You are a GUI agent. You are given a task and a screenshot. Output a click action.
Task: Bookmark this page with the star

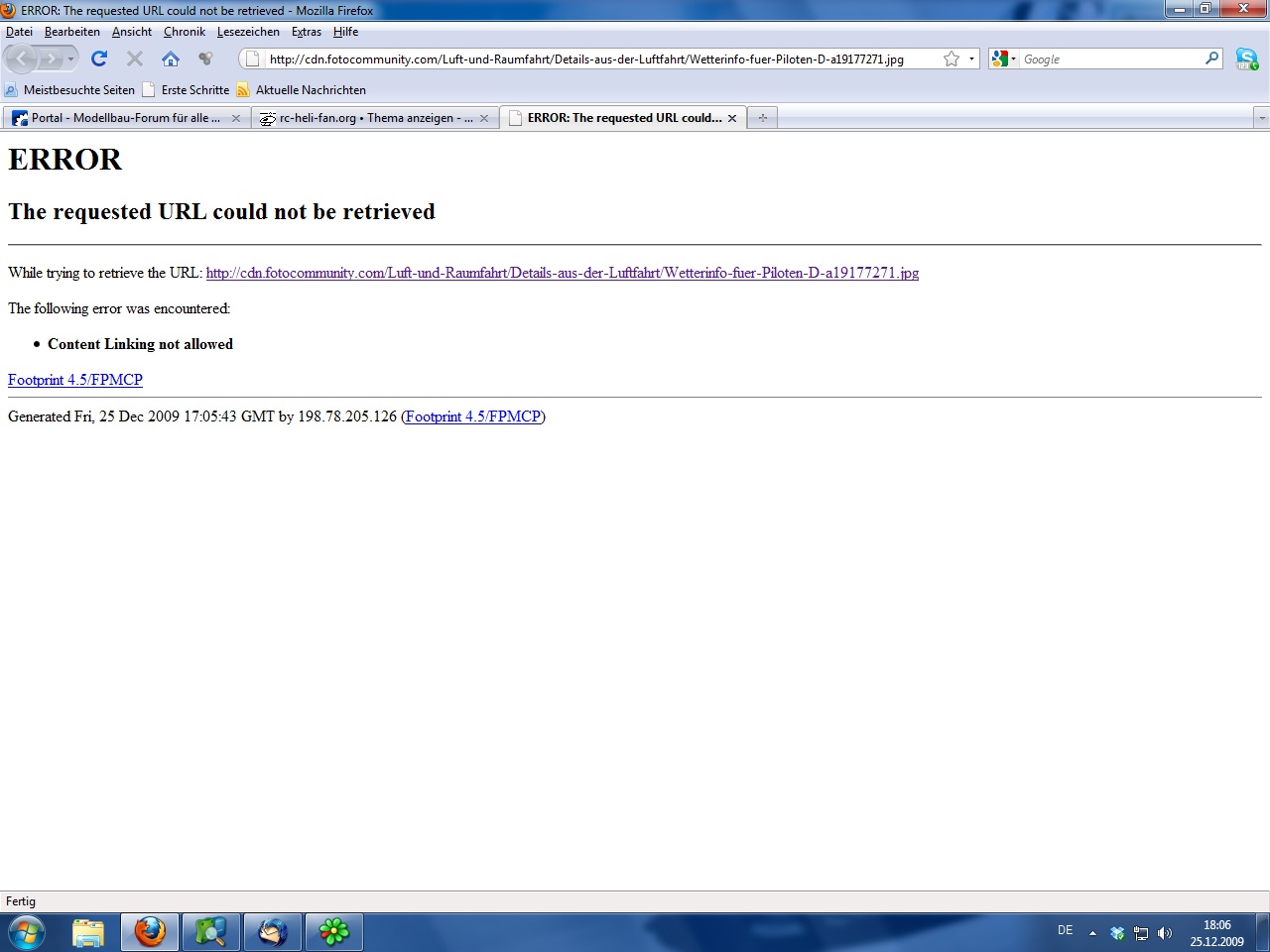tap(952, 59)
